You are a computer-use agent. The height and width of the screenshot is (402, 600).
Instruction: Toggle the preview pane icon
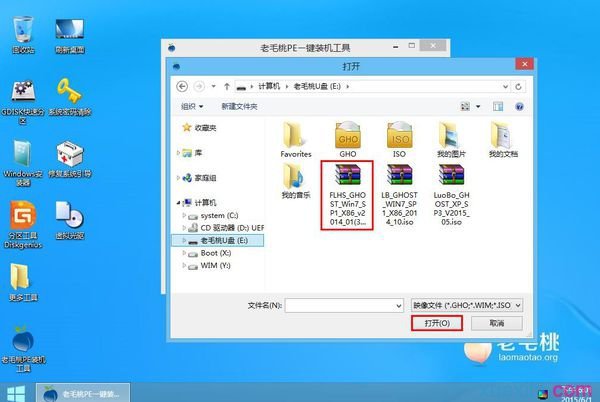(x=498, y=106)
